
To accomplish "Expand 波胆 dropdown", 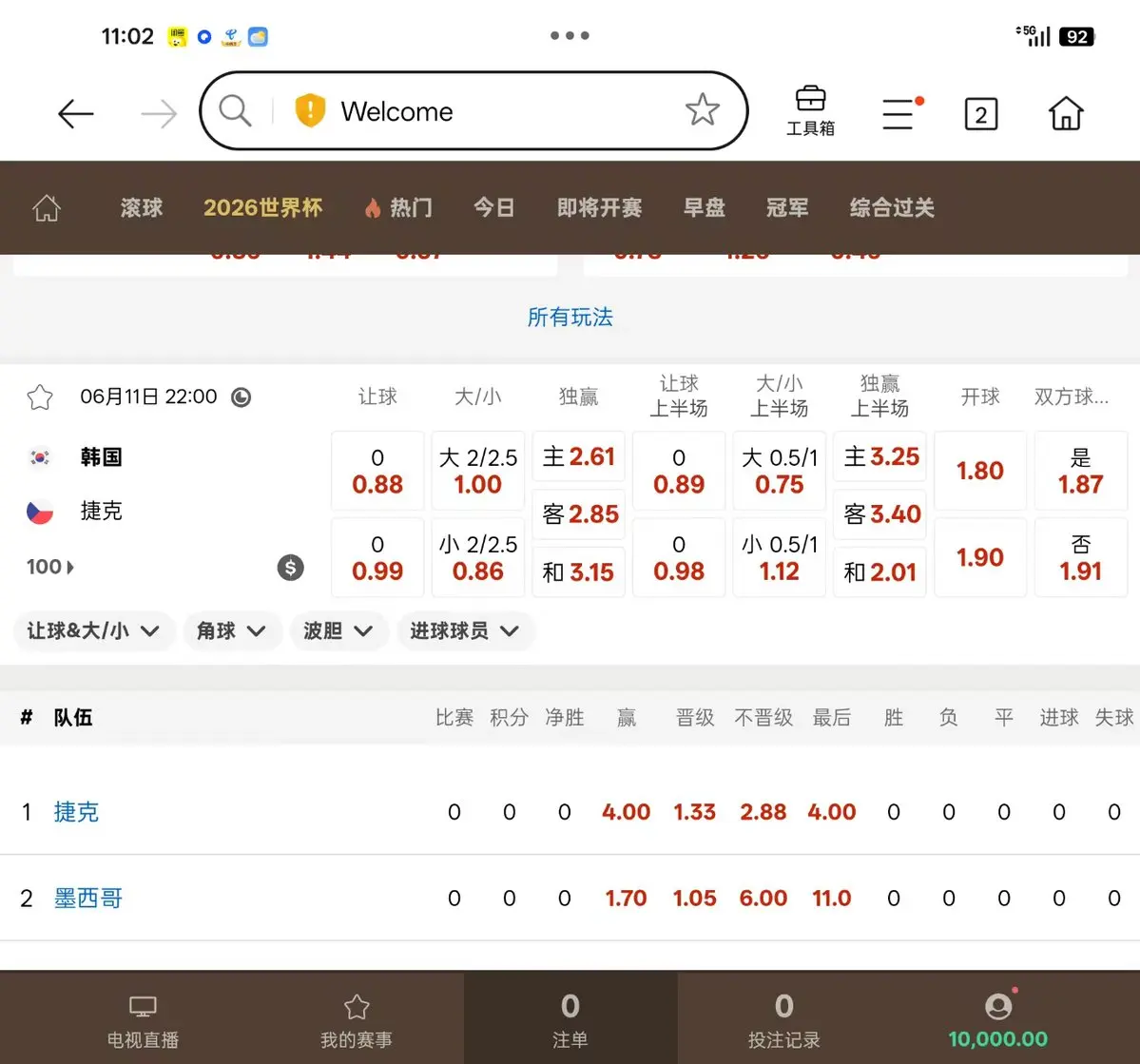I will (338, 630).
